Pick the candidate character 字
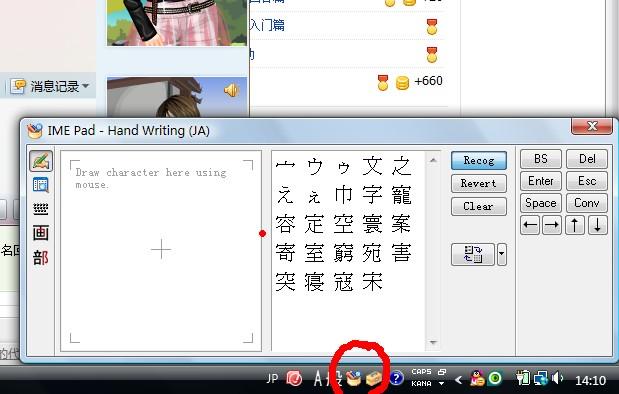 [372, 195]
